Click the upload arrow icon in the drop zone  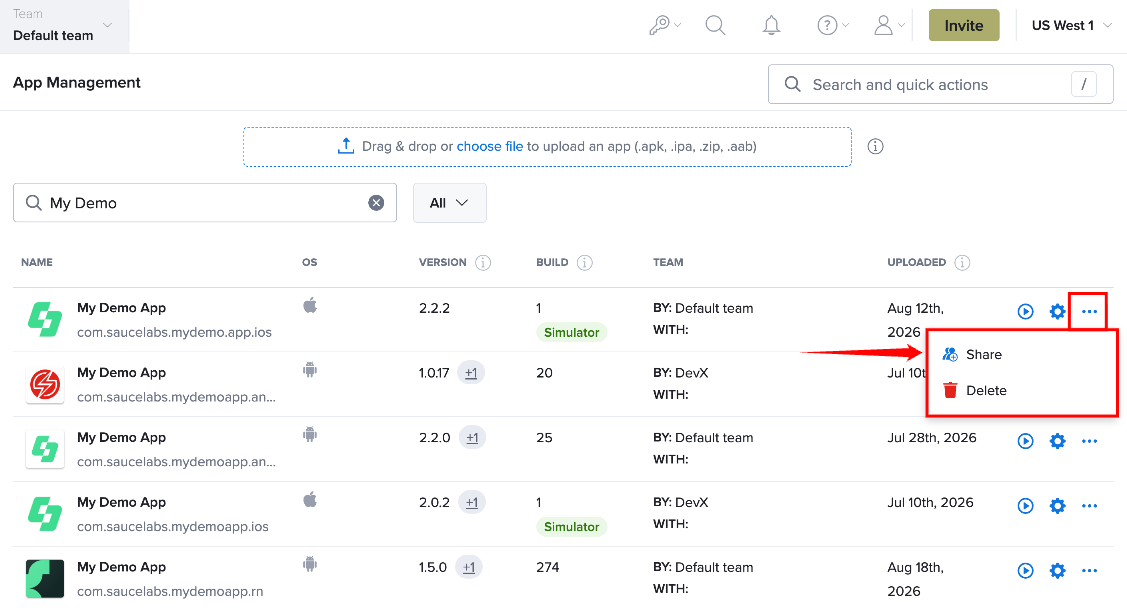point(346,146)
